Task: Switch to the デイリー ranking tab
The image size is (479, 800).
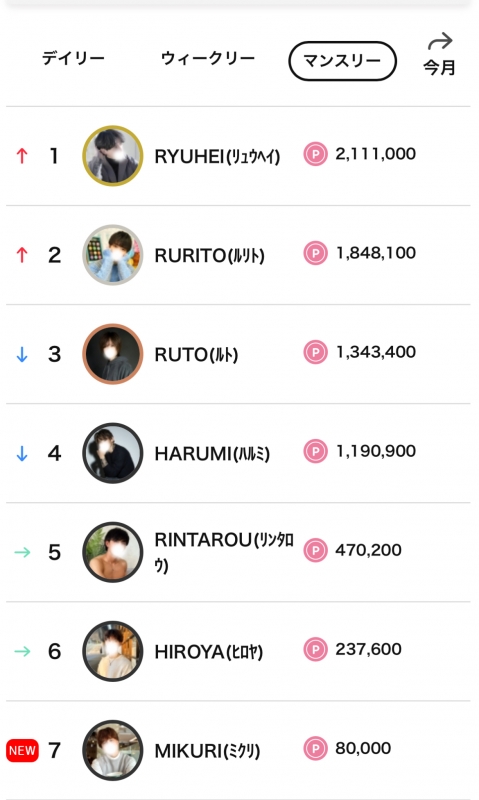Action: (x=73, y=58)
